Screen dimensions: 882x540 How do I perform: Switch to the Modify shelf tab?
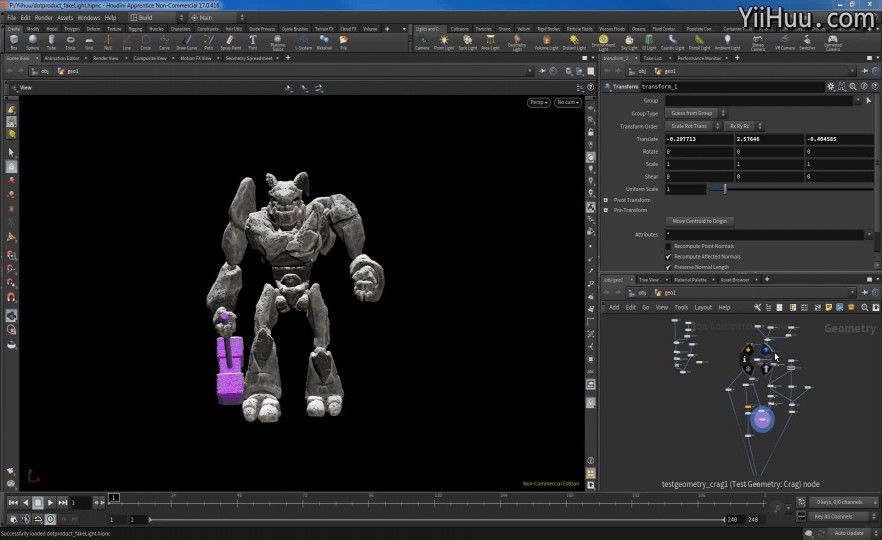coord(33,29)
